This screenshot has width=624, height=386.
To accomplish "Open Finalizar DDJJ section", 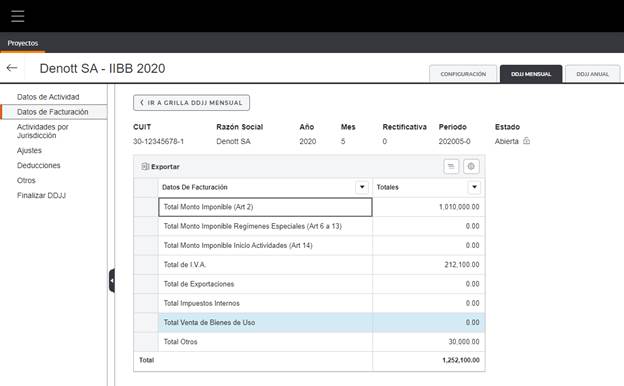I will pos(41,195).
